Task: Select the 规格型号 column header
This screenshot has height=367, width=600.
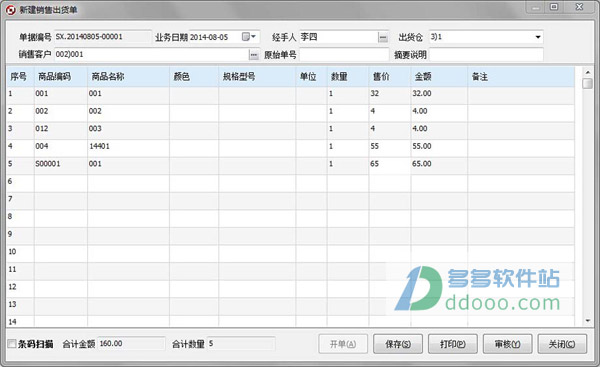Action: pyautogui.click(x=257, y=77)
